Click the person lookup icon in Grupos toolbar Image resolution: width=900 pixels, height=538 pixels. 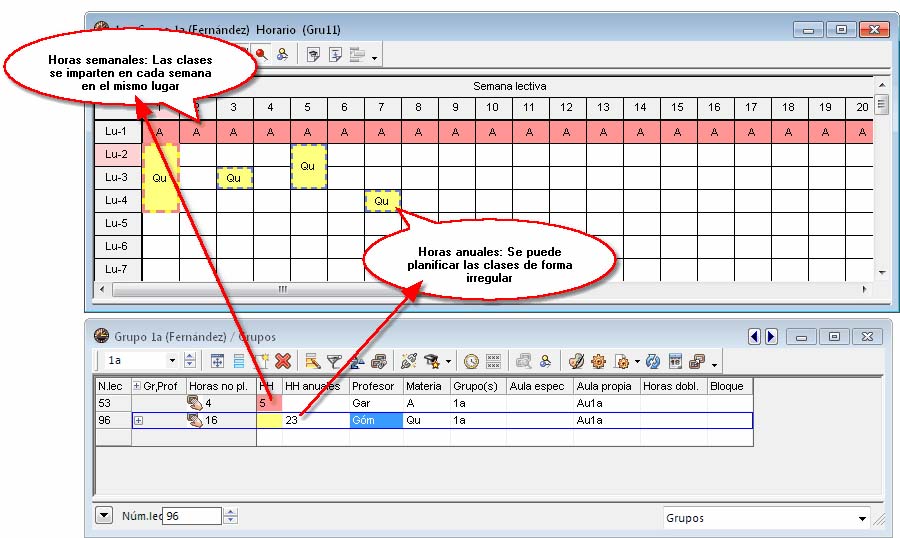pos(545,361)
